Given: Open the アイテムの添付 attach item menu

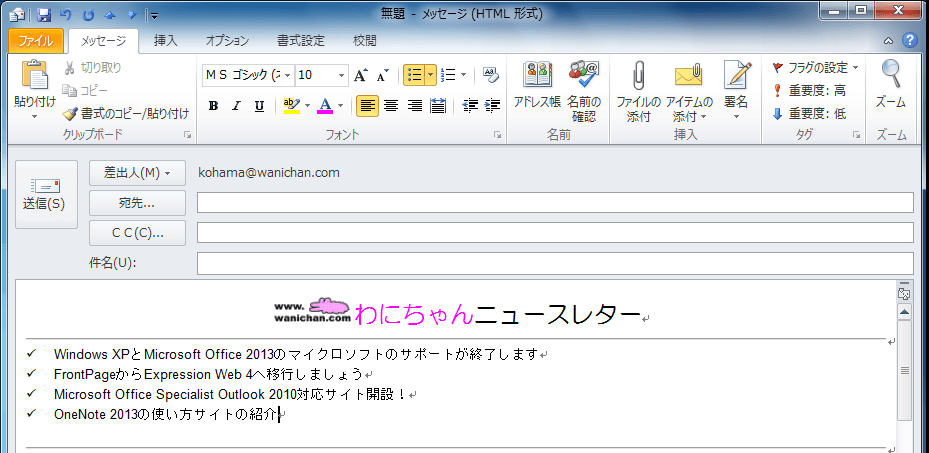Looking at the screenshot, I should pos(690,90).
